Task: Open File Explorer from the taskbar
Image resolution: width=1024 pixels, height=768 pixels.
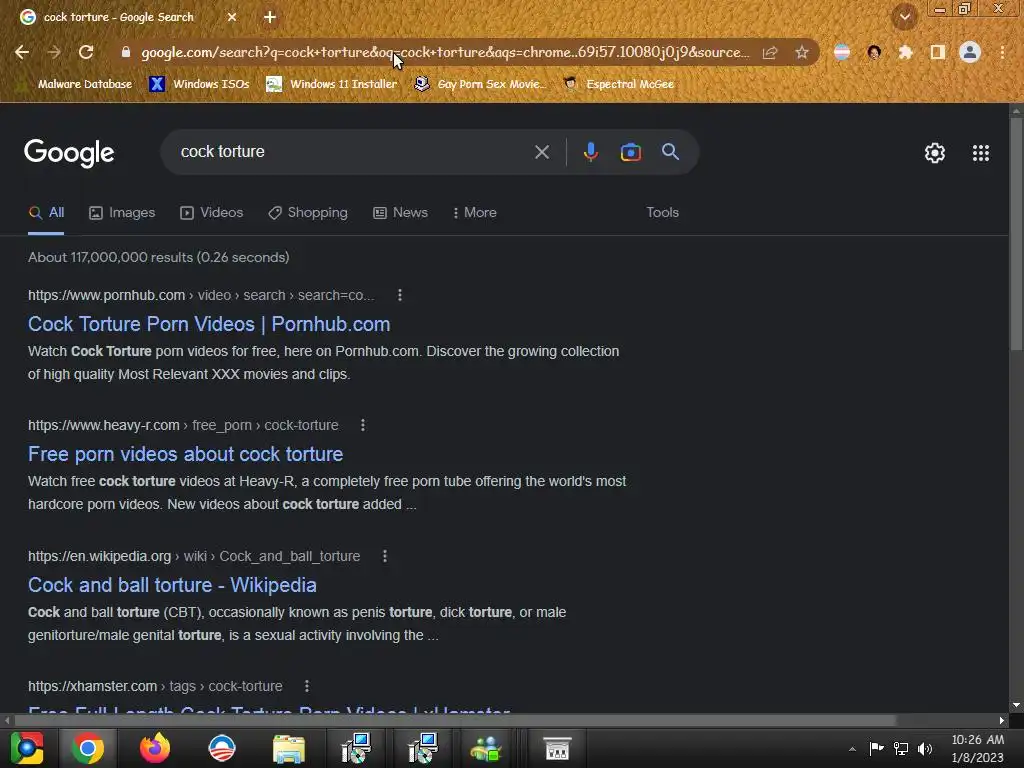Action: (x=289, y=748)
